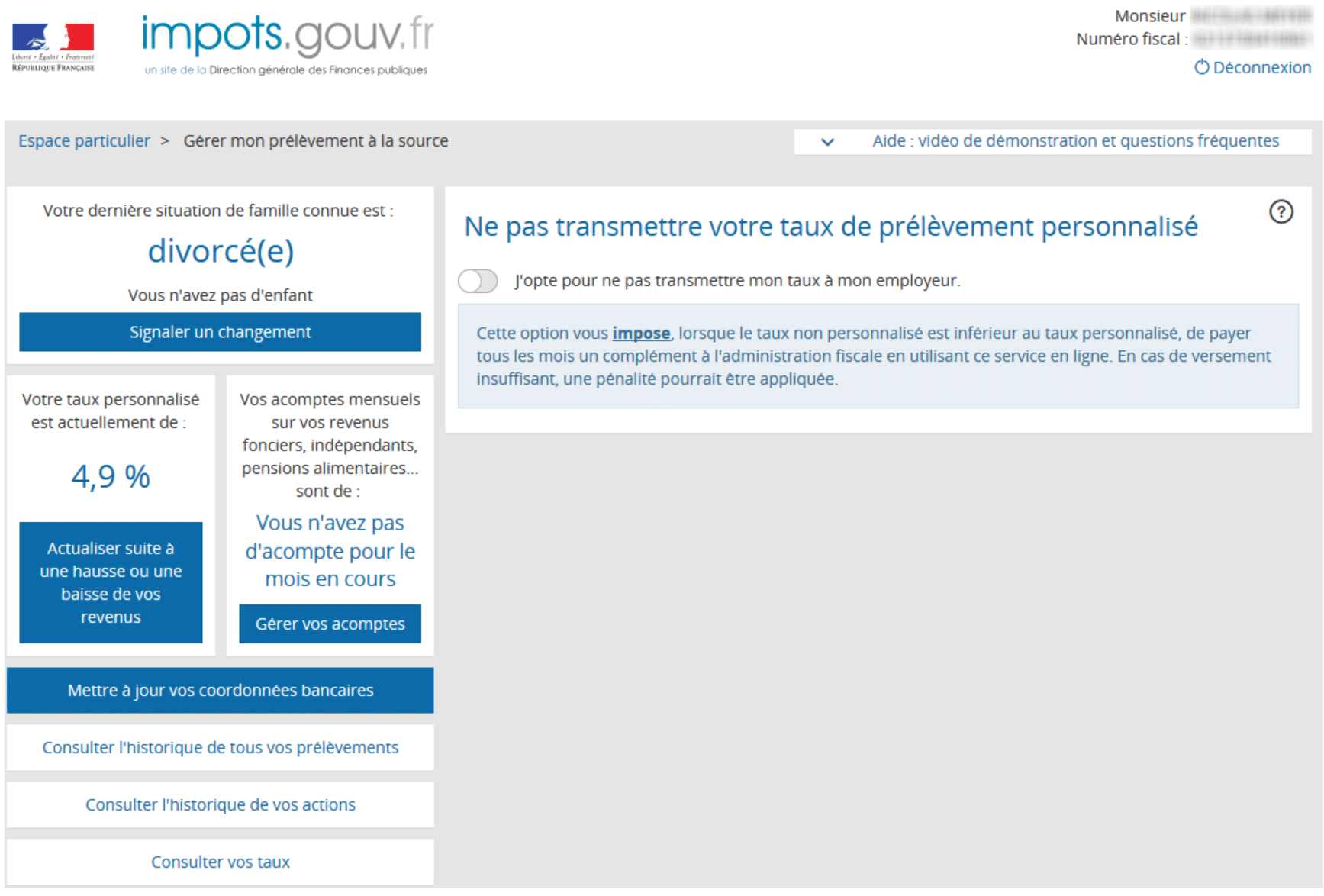This screenshot has width=1324, height=896.
Task: Select Mettre à jour vos coordonnées bancaires
Action: click(x=220, y=690)
